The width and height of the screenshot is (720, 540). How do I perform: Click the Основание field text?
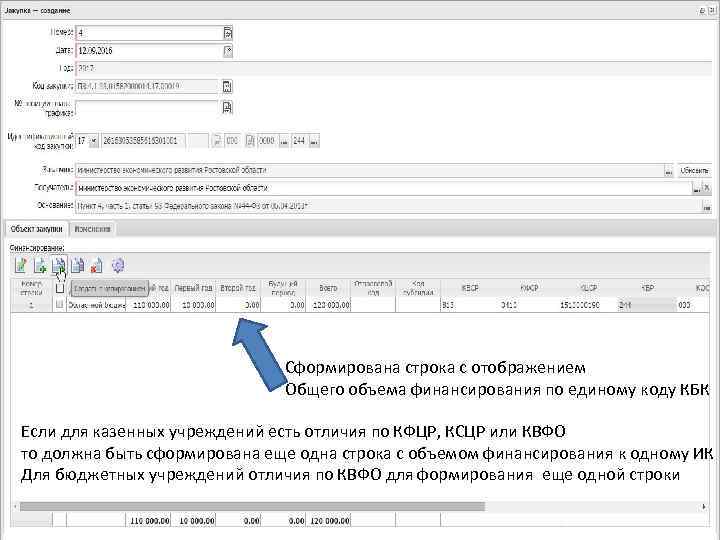click(x=389, y=206)
